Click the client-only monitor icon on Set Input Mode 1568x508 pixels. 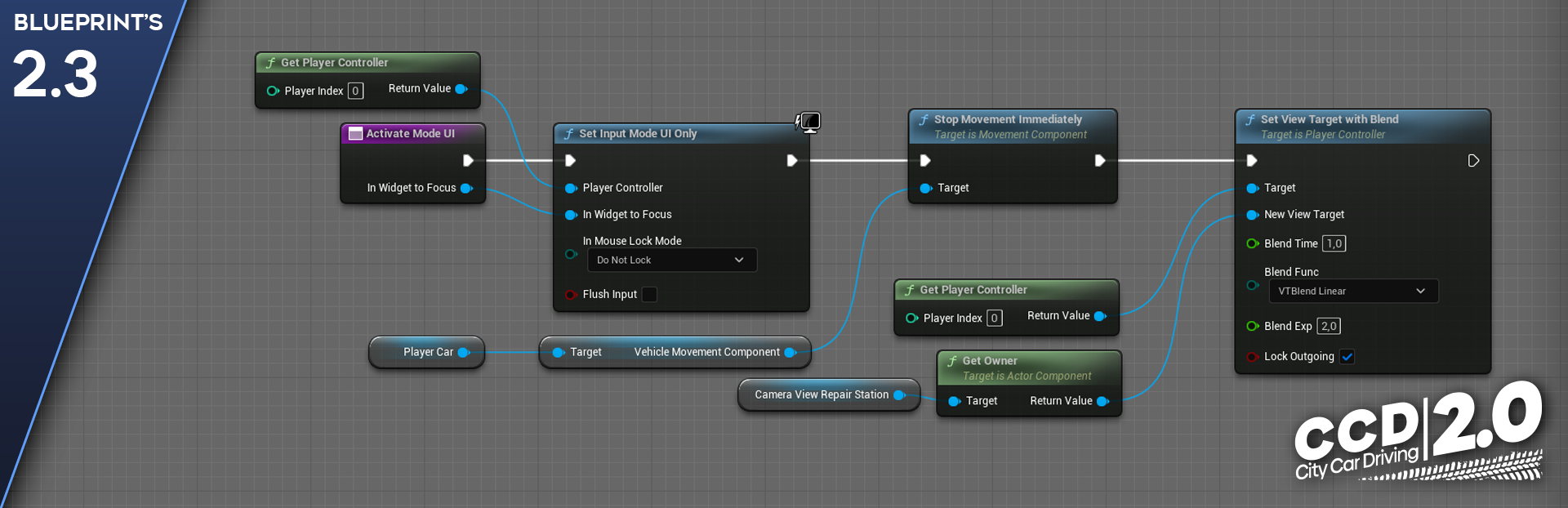[x=808, y=123]
